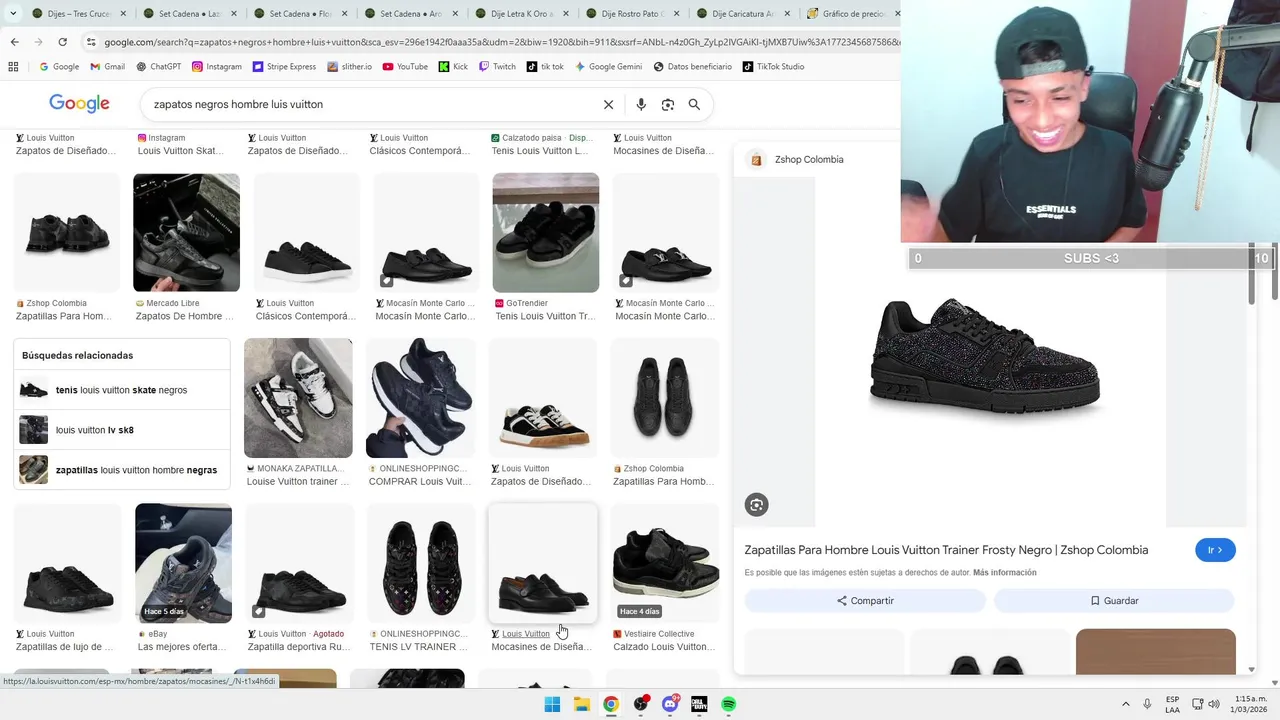
Task: Open the Google Gemini bookmark
Action: [608, 67]
